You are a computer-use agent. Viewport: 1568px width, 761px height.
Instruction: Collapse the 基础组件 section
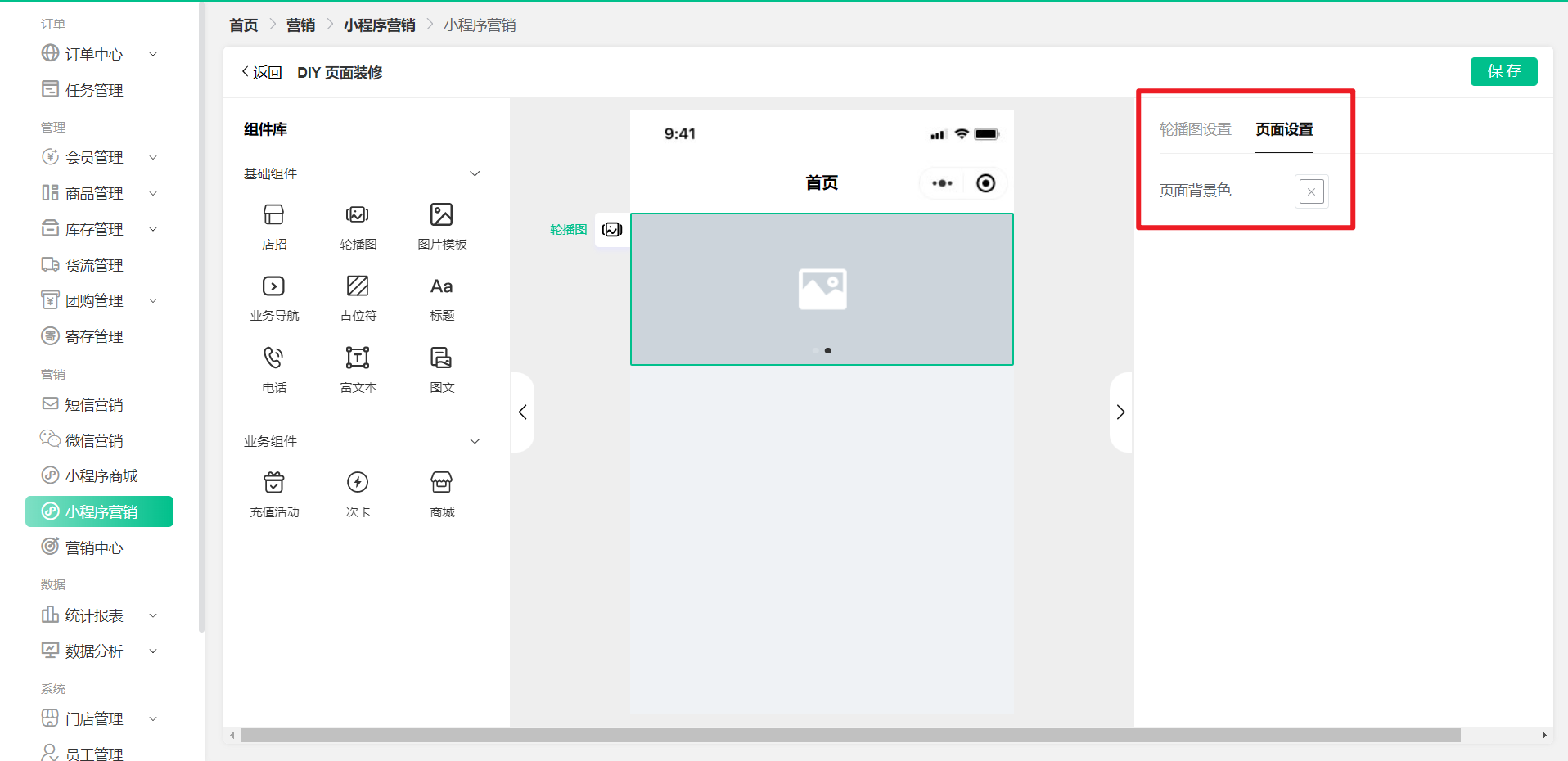pyautogui.click(x=475, y=173)
